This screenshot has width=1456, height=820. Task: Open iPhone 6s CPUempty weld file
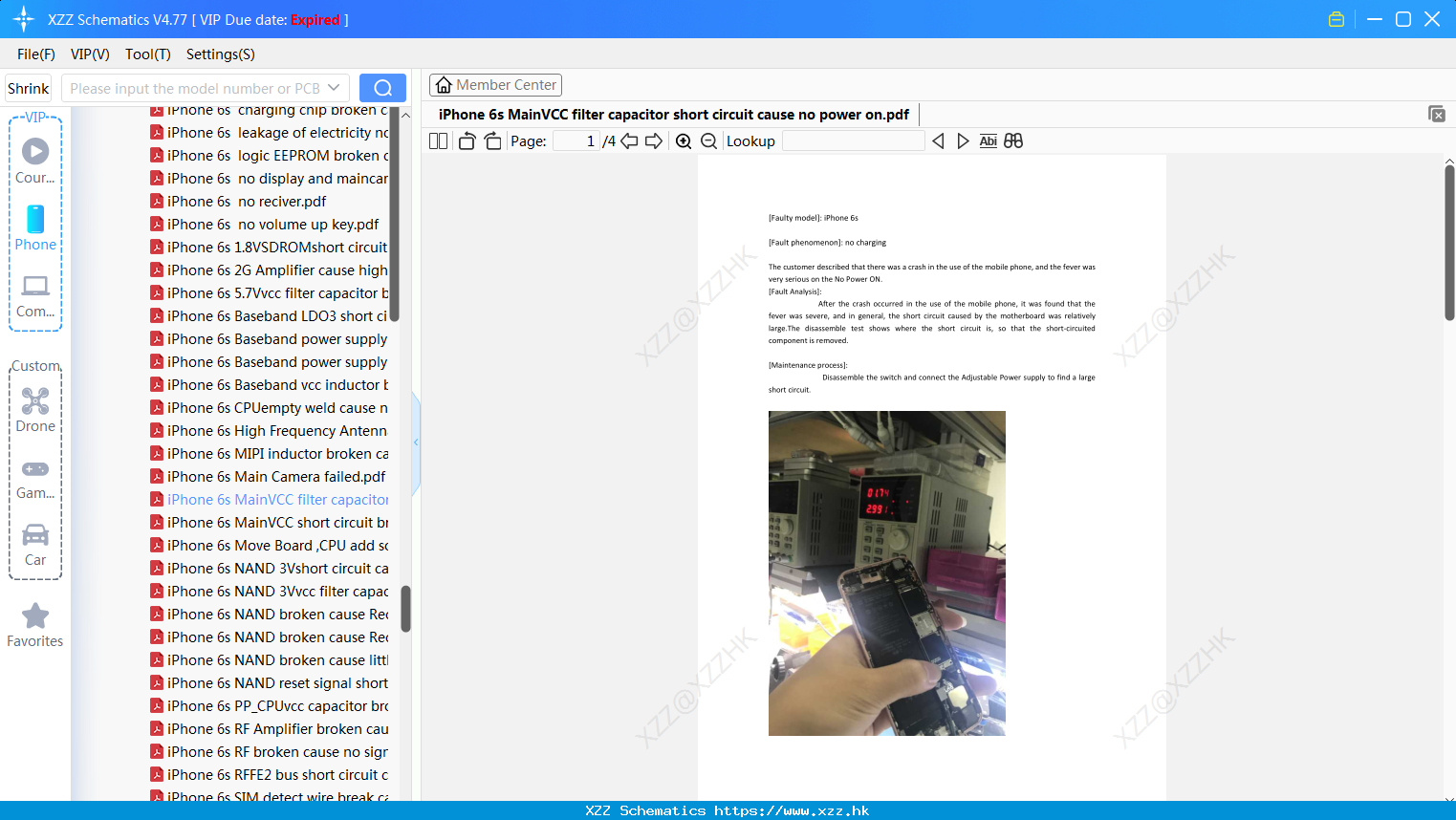coord(270,408)
